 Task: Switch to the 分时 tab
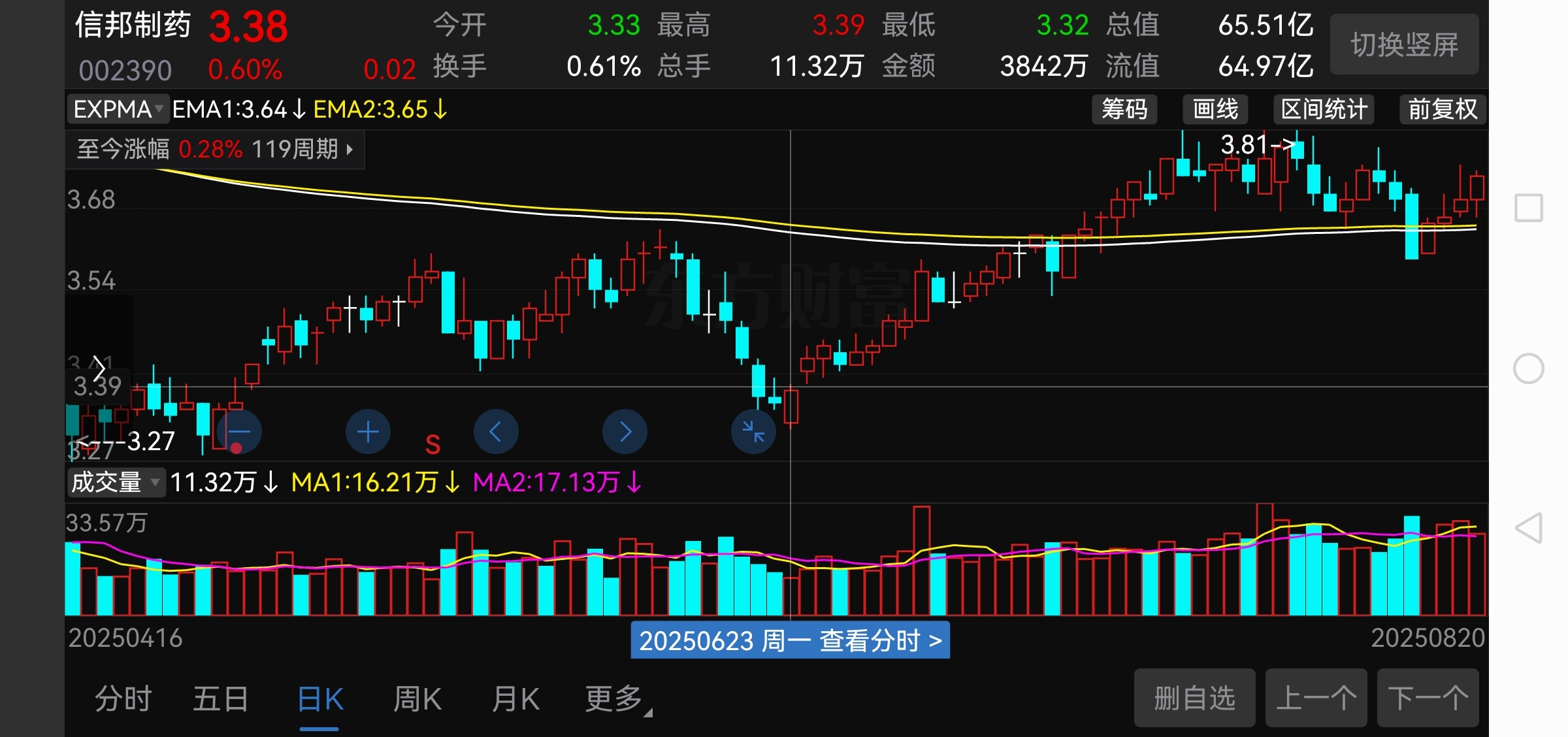click(123, 699)
